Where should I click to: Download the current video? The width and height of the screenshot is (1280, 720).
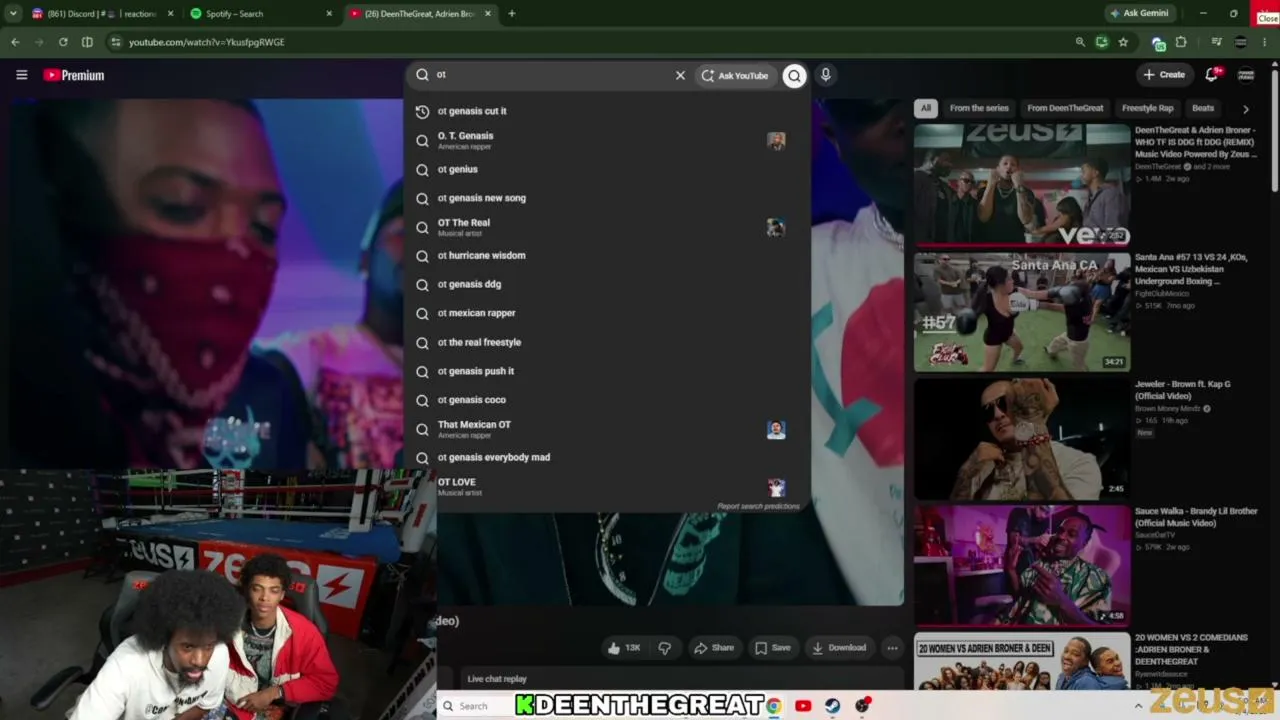tap(839, 648)
